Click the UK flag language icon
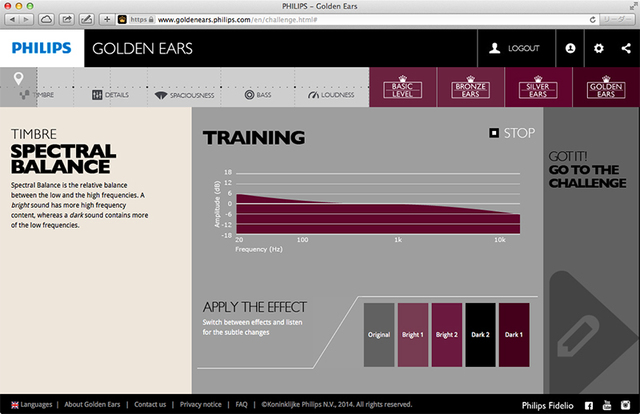Viewport: 640px width, 414px height. point(15,405)
